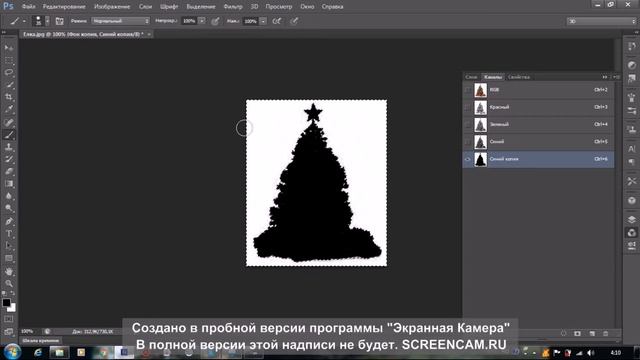
Task: Select the Hand tool
Action: point(9,271)
